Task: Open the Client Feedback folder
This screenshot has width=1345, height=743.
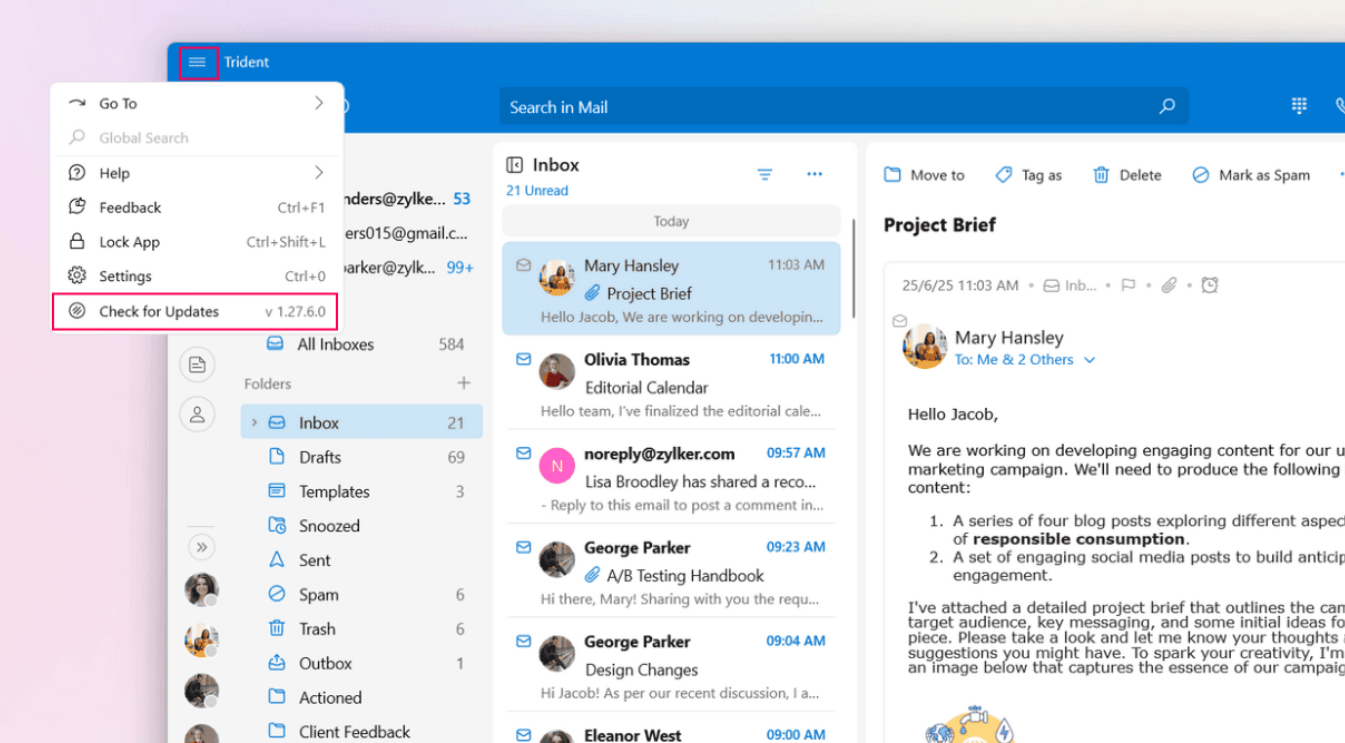Action: point(362,732)
